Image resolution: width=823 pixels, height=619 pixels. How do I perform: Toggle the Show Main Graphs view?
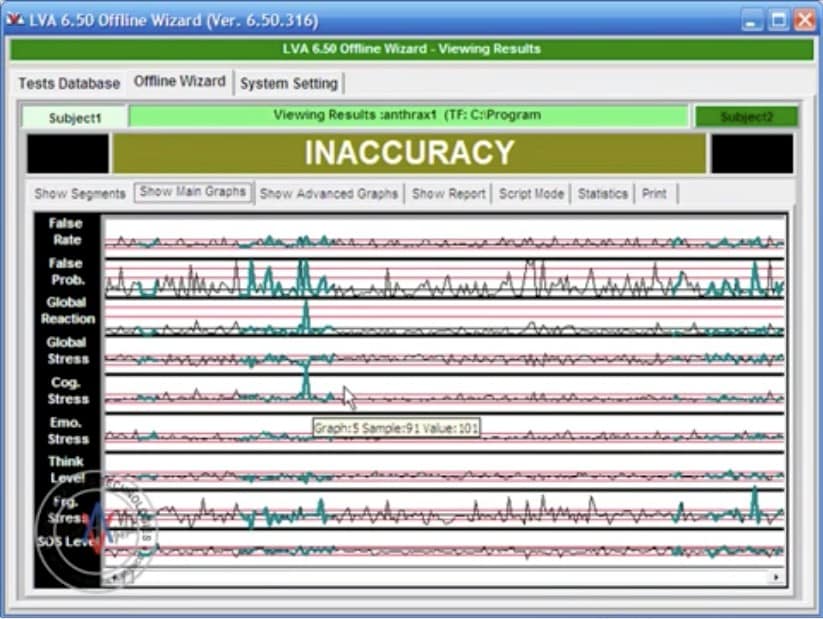point(193,192)
